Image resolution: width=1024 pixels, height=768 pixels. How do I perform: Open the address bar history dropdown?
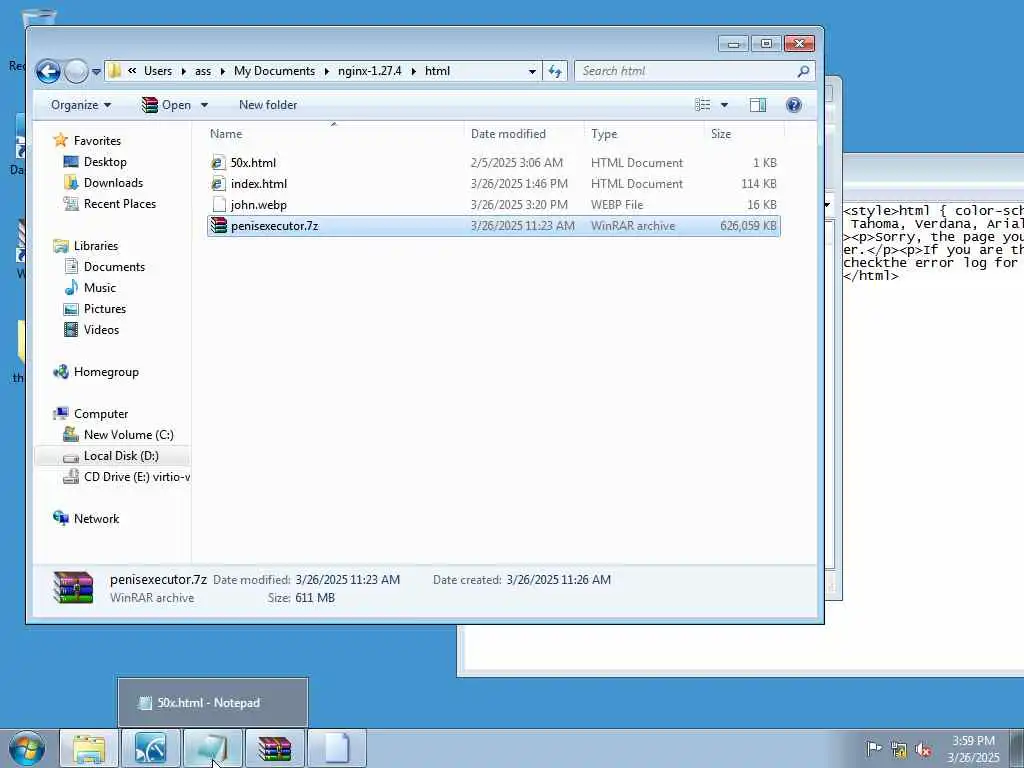click(x=532, y=71)
